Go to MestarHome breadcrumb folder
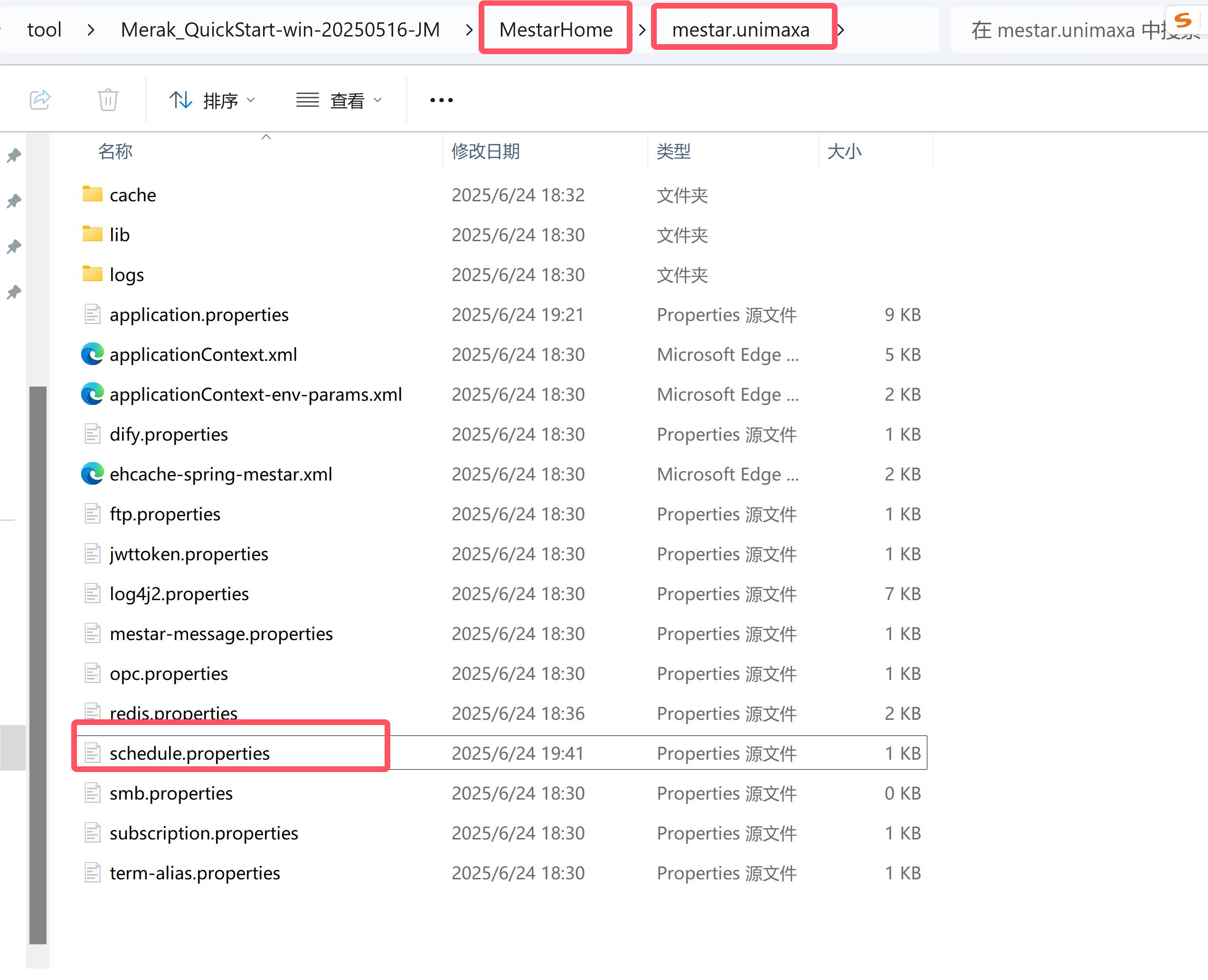The image size is (1208, 980). (556, 29)
